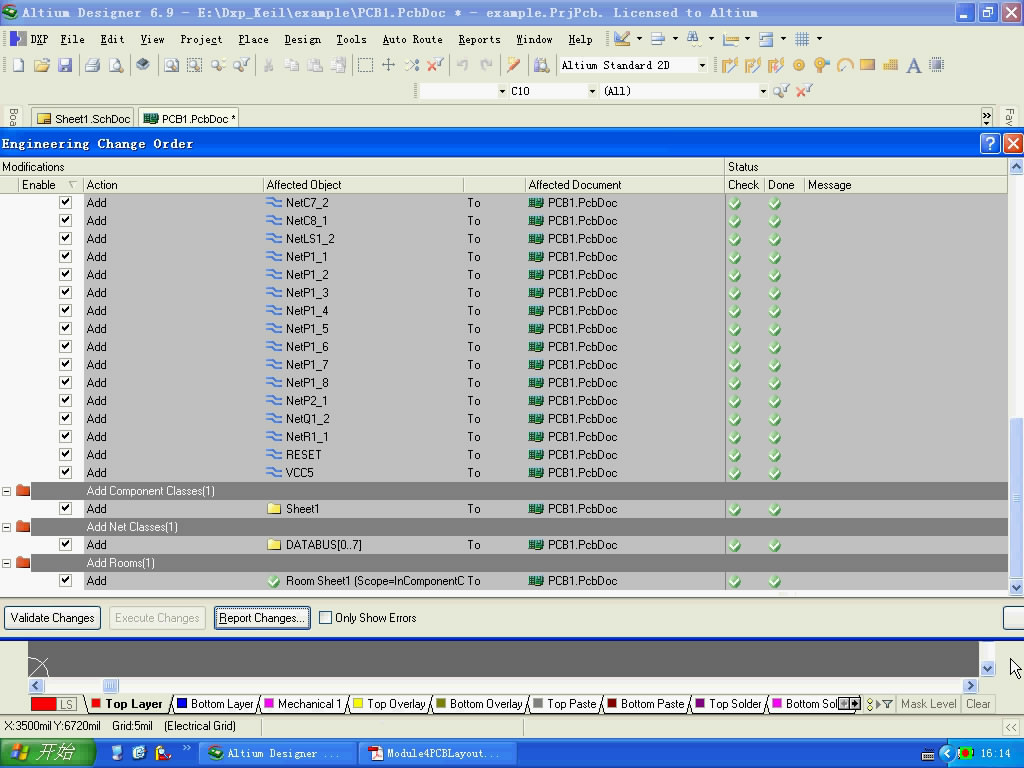Click the Place Pad icon
1024x768 pixels.
[x=799, y=65]
